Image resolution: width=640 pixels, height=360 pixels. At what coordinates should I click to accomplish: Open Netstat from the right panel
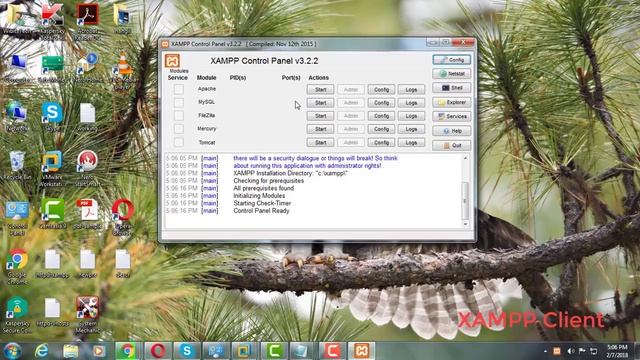tap(451, 74)
